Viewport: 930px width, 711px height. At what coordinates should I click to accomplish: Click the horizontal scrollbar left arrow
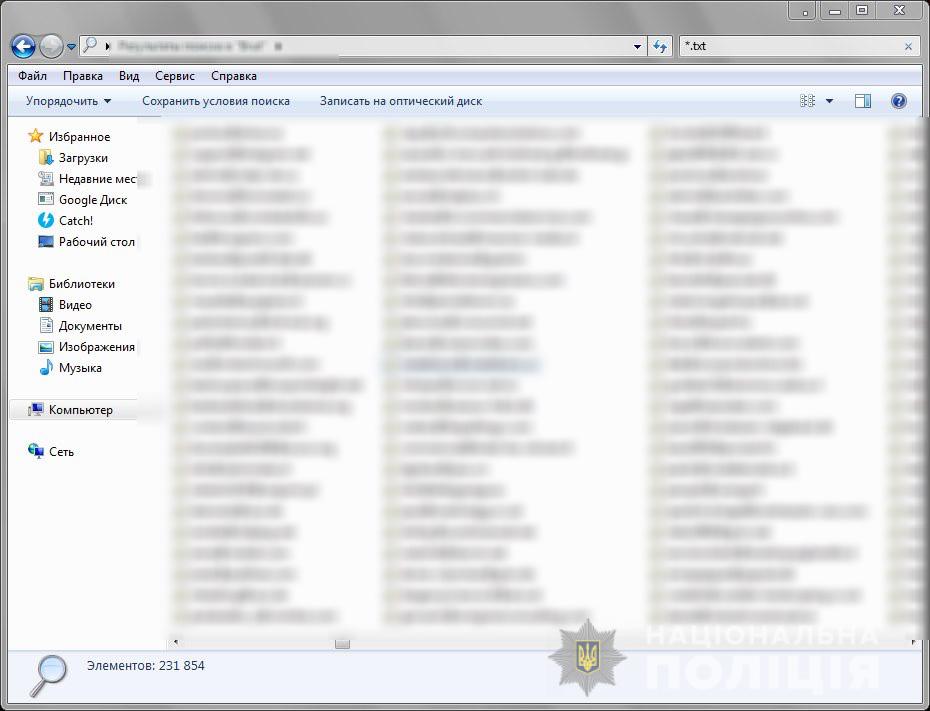tap(175, 642)
